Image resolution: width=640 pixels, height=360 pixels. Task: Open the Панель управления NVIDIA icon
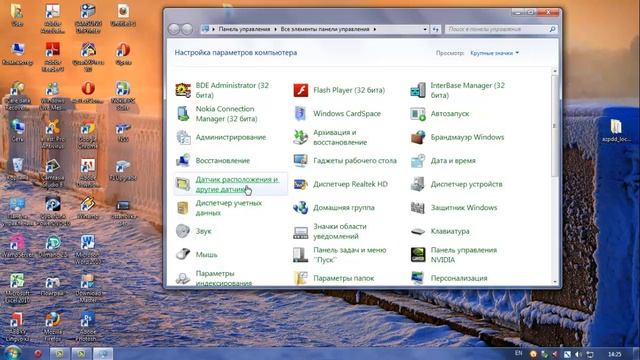(x=418, y=255)
